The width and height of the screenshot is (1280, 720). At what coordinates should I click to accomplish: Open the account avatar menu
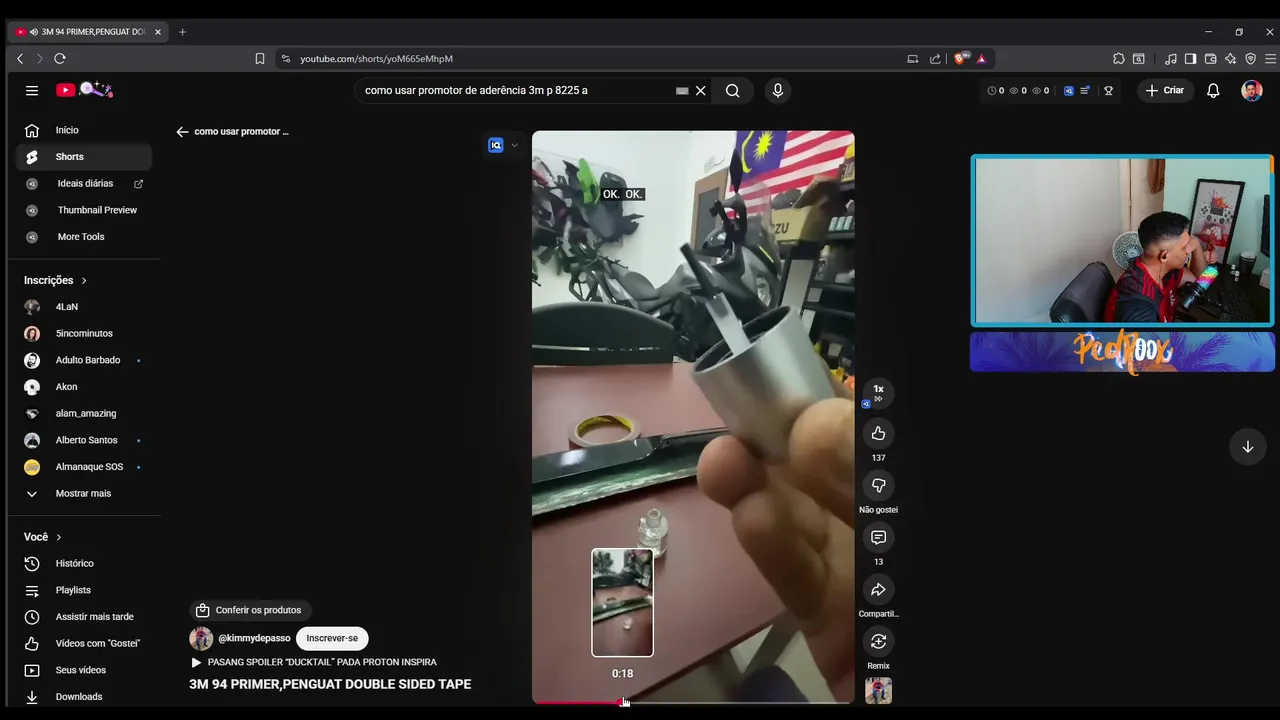point(1252,90)
